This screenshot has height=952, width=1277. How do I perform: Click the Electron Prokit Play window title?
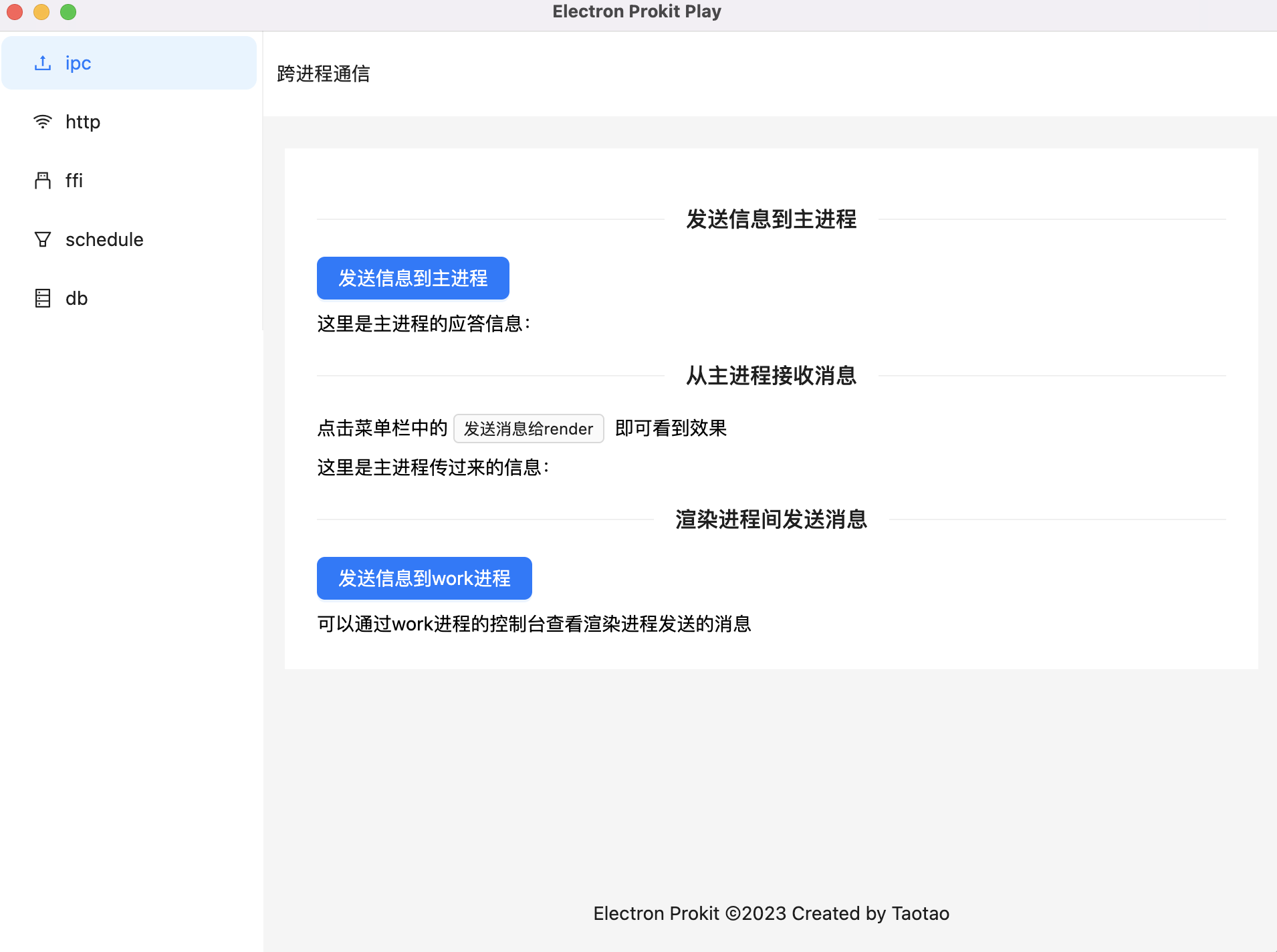(x=637, y=11)
